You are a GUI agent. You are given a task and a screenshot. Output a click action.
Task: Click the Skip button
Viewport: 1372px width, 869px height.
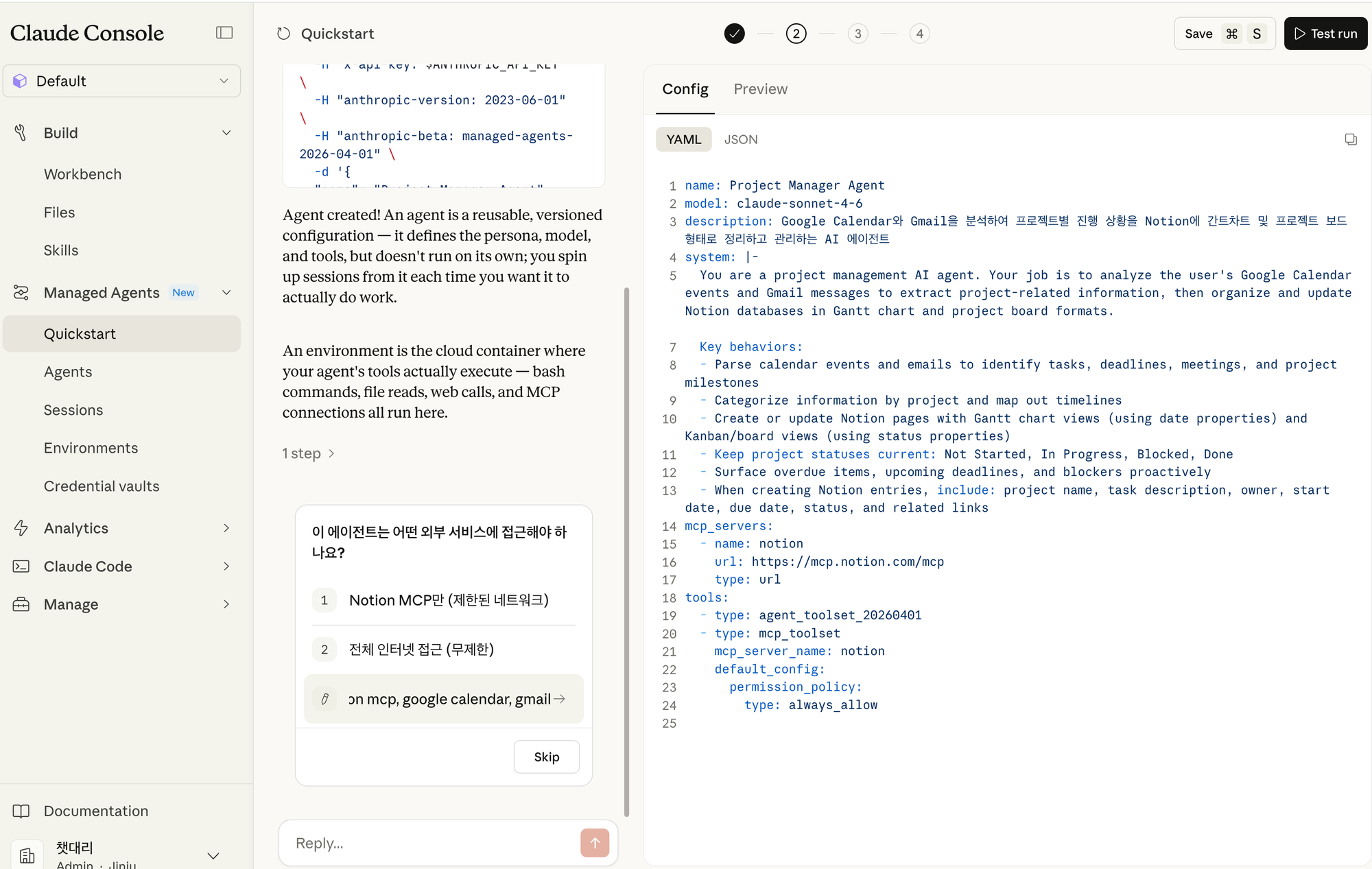pos(546,757)
